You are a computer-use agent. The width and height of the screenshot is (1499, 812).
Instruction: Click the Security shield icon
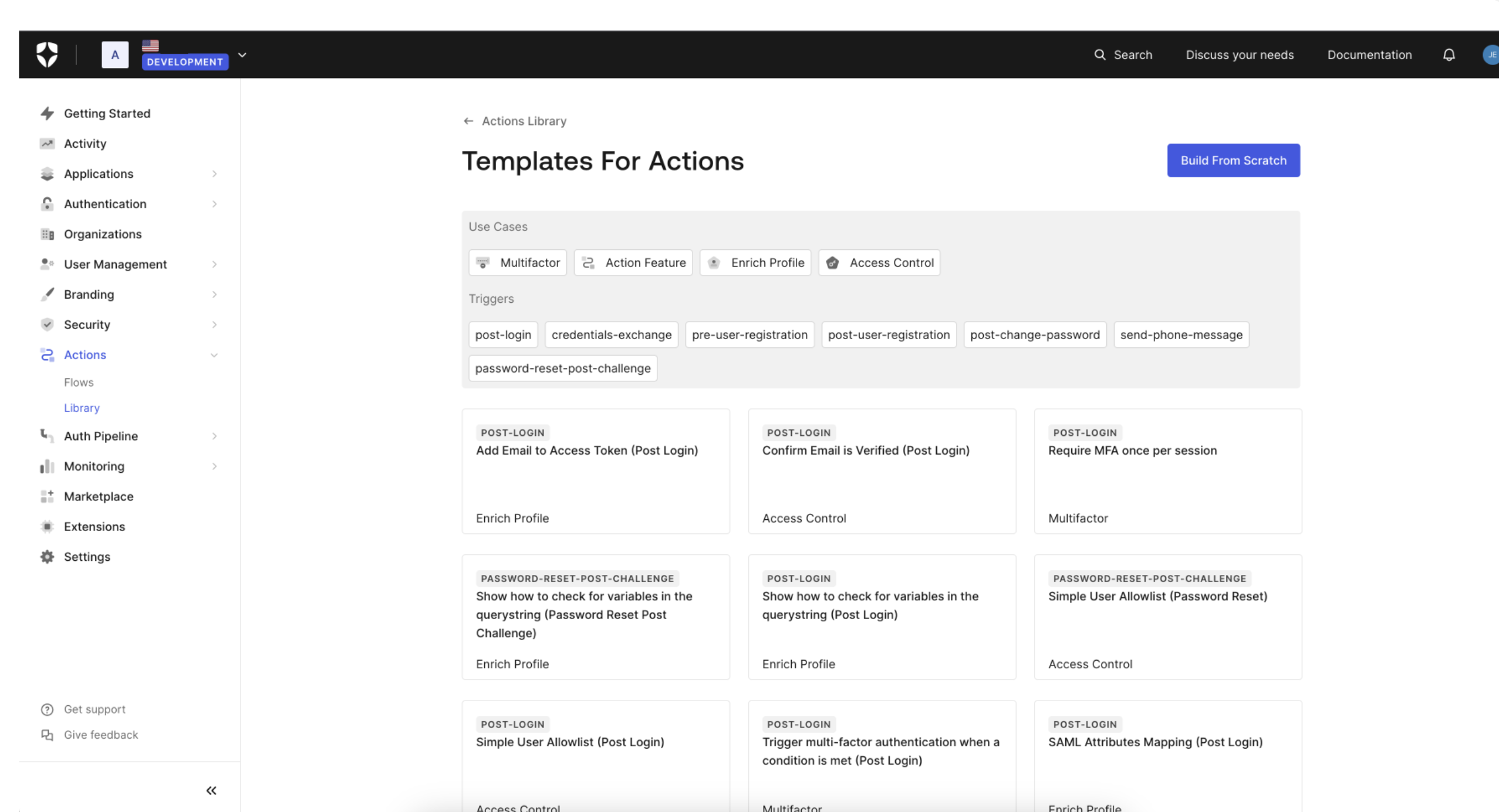[x=46, y=324]
